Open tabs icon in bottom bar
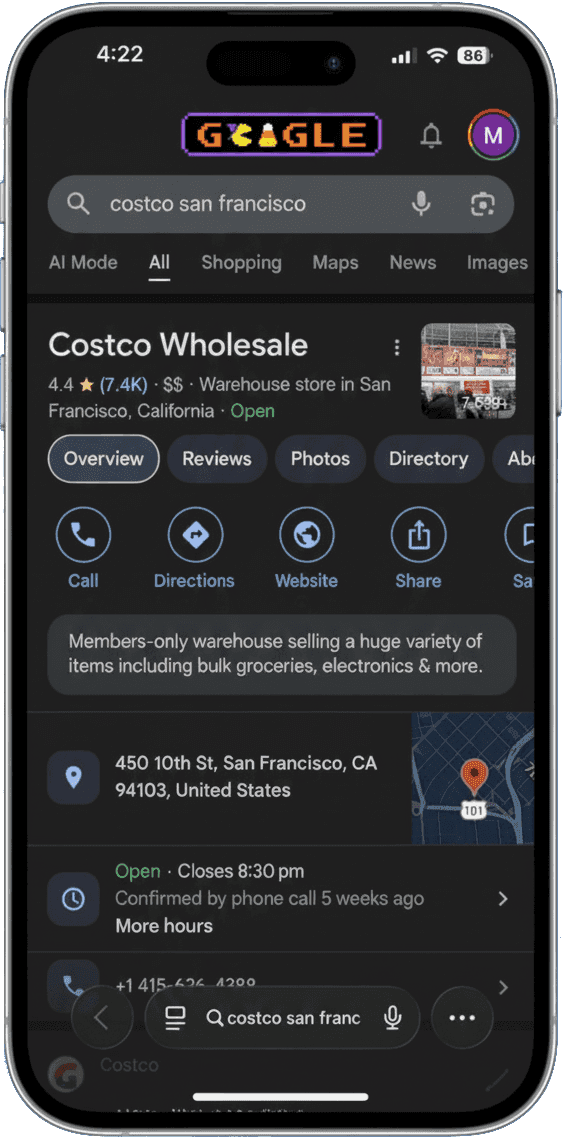This screenshot has width=563, height=1138. click(x=175, y=1018)
